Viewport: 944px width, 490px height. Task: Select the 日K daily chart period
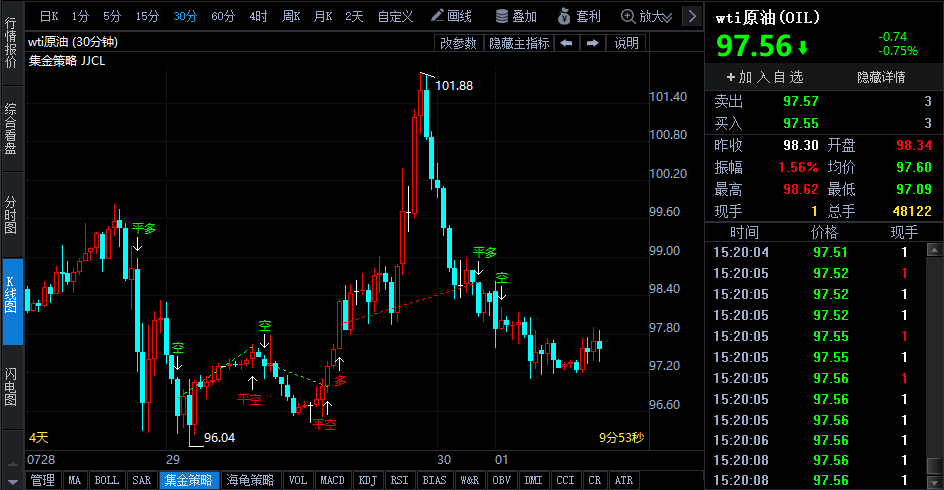(x=49, y=16)
